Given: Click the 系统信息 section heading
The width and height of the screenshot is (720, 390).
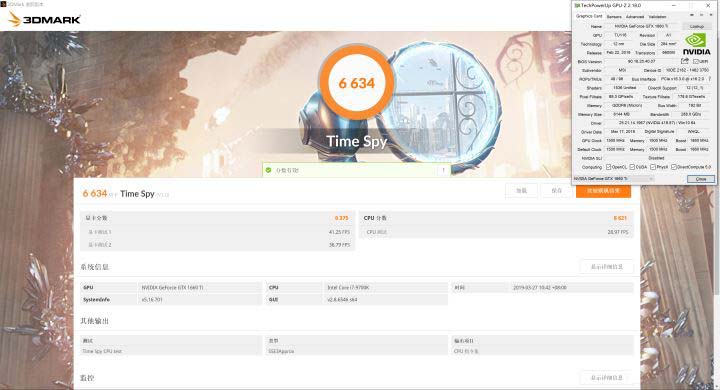Looking at the screenshot, I should (x=94, y=267).
